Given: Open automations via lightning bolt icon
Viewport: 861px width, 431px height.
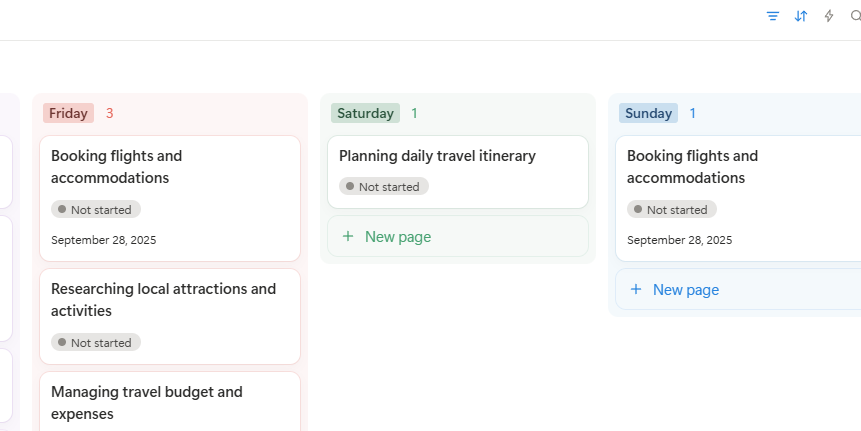Looking at the screenshot, I should pos(828,16).
